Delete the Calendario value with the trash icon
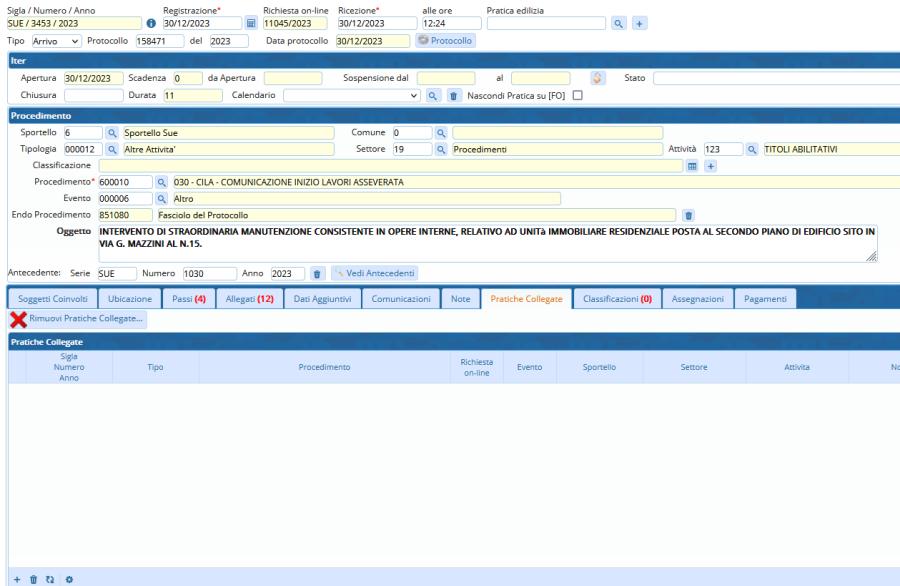Viewport: 900px width, 586px height. pos(453,96)
